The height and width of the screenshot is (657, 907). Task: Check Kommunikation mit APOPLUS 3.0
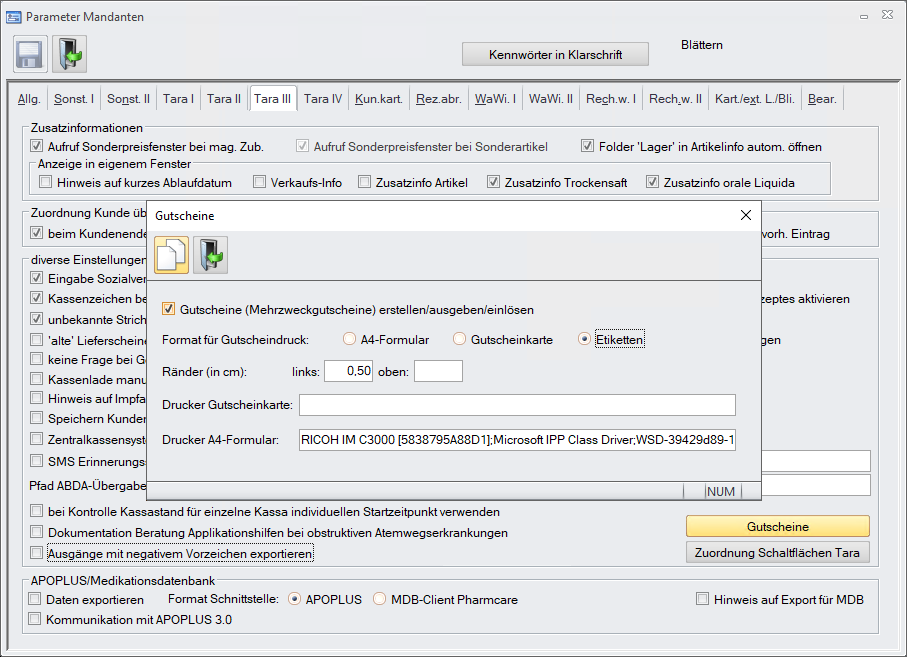37,619
